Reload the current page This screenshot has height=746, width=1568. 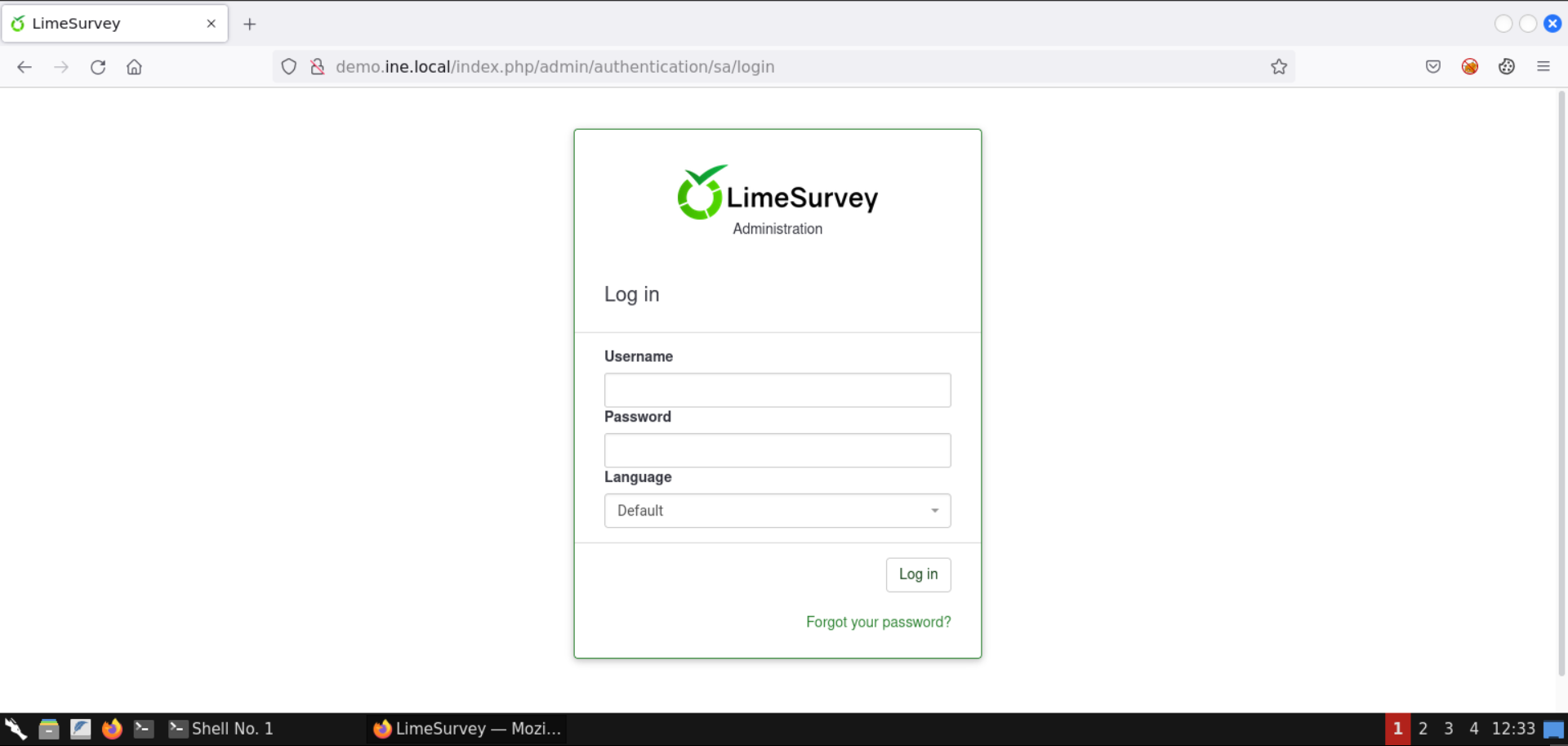tap(98, 67)
